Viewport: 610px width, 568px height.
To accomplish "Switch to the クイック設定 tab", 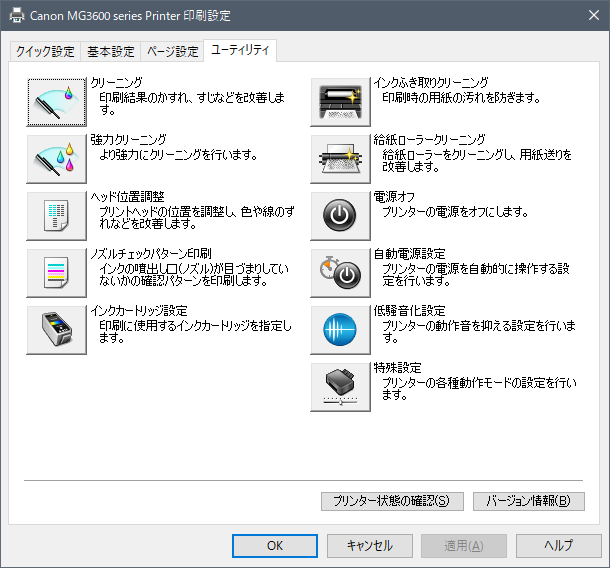I will click(45, 52).
